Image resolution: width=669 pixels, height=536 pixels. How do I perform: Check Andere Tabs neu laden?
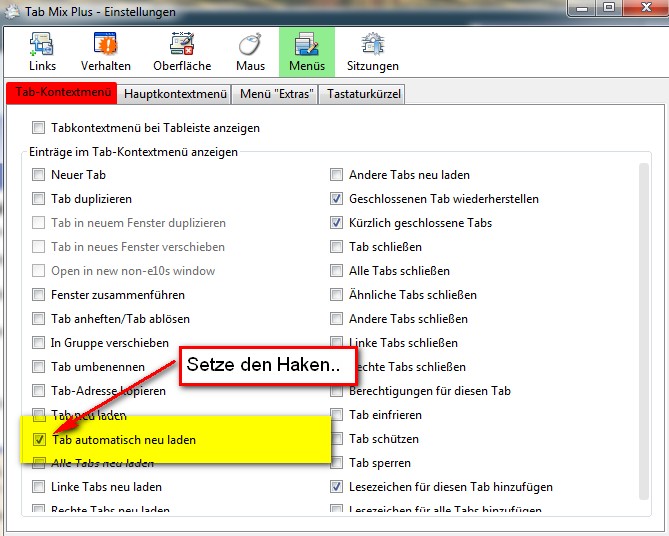pyautogui.click(x=336, y=175)
